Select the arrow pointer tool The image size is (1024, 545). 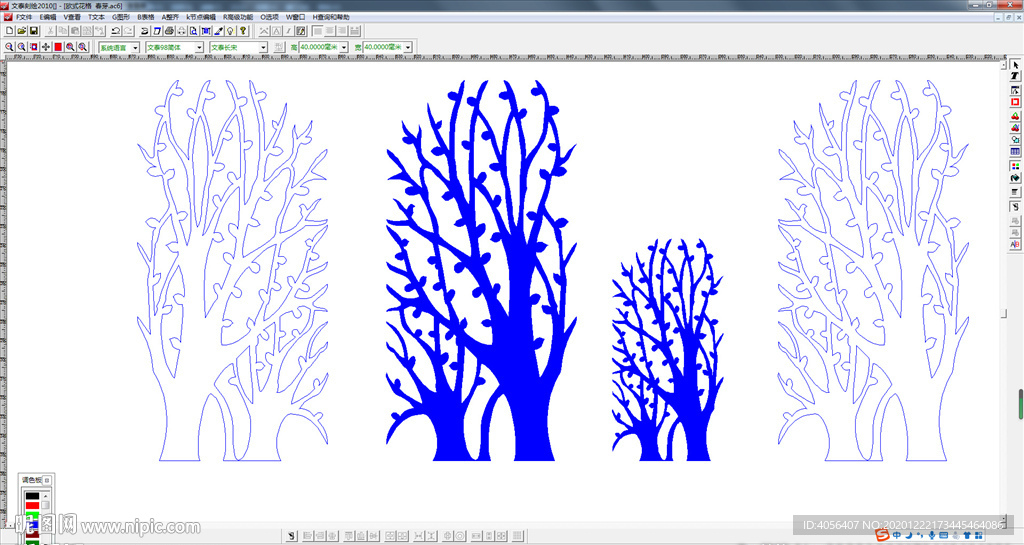pos(1015,63)
